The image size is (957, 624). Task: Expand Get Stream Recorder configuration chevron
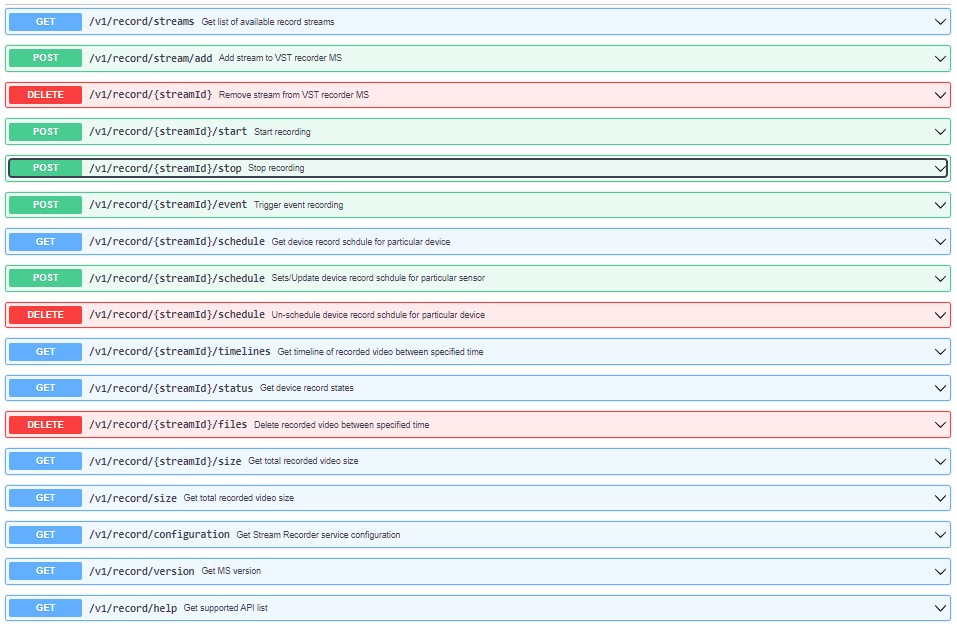tap(940, 535)
